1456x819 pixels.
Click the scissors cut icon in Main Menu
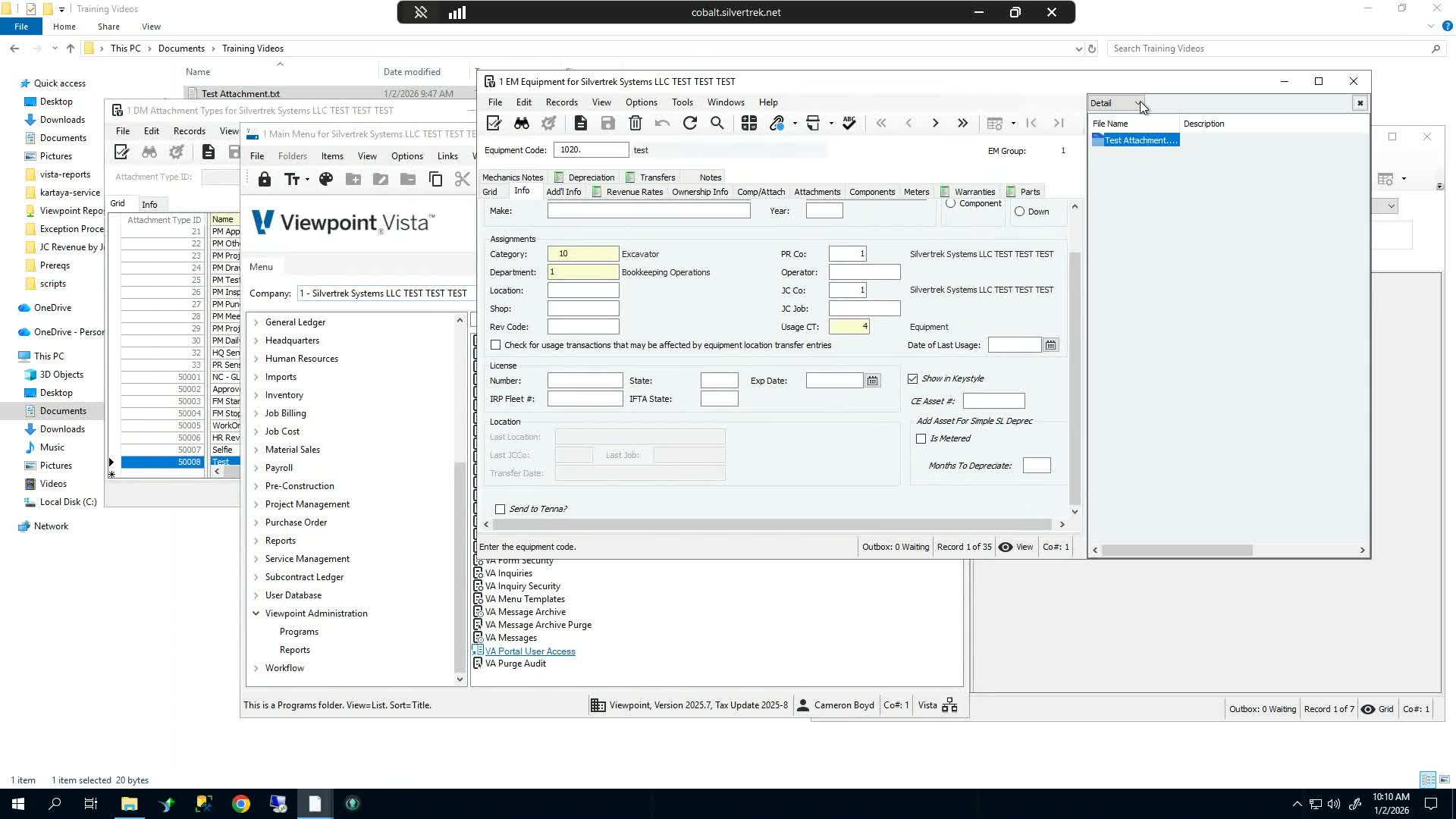coord(462,180)
